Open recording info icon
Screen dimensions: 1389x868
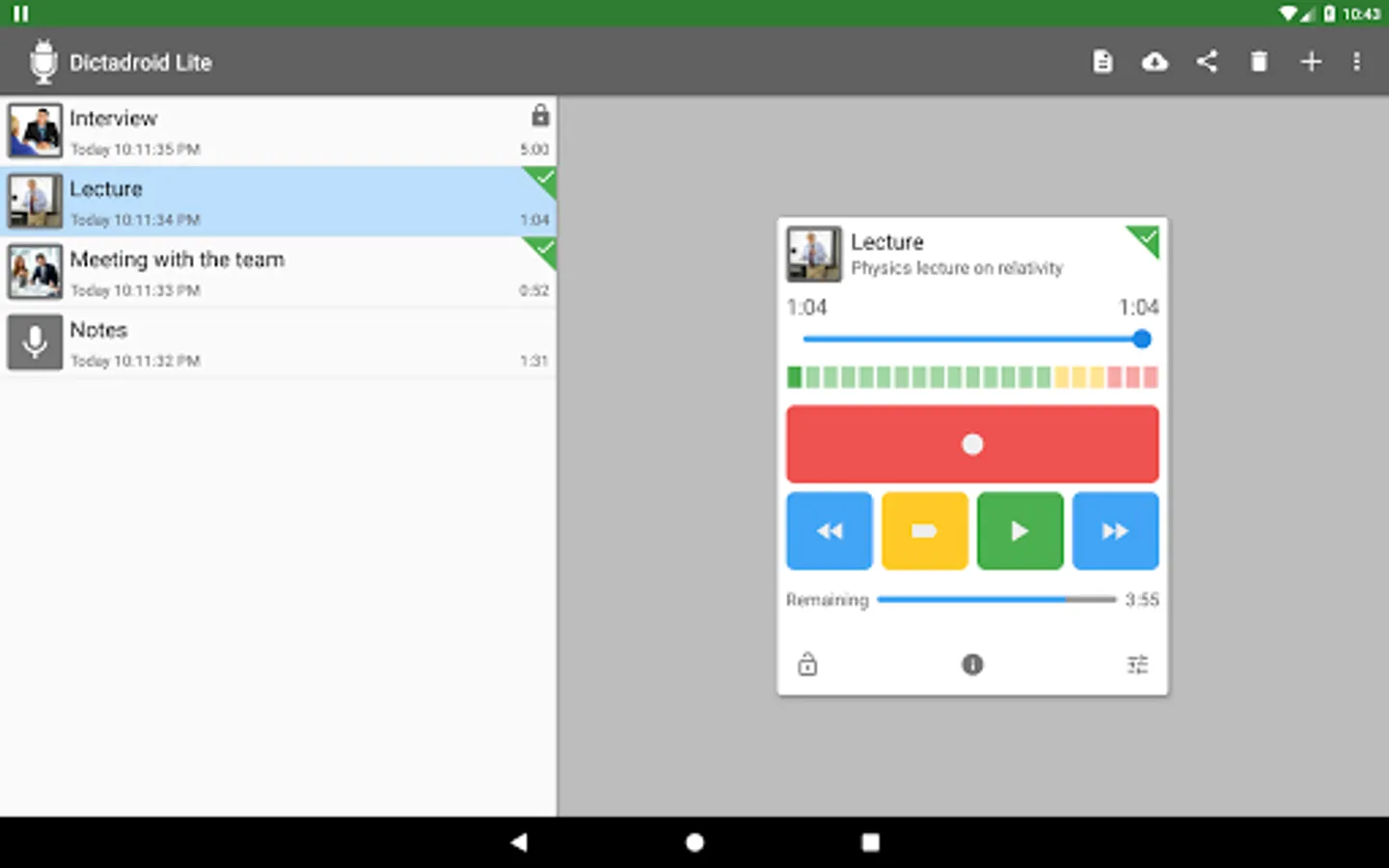coord(972,664)
